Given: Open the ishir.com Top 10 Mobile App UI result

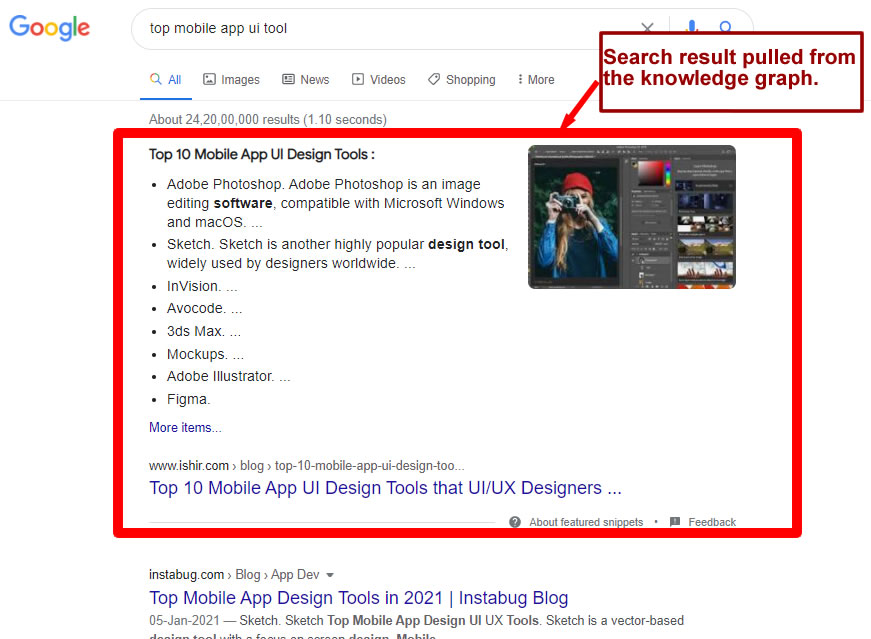Looking at the screenshot, I should pos(385,487).
